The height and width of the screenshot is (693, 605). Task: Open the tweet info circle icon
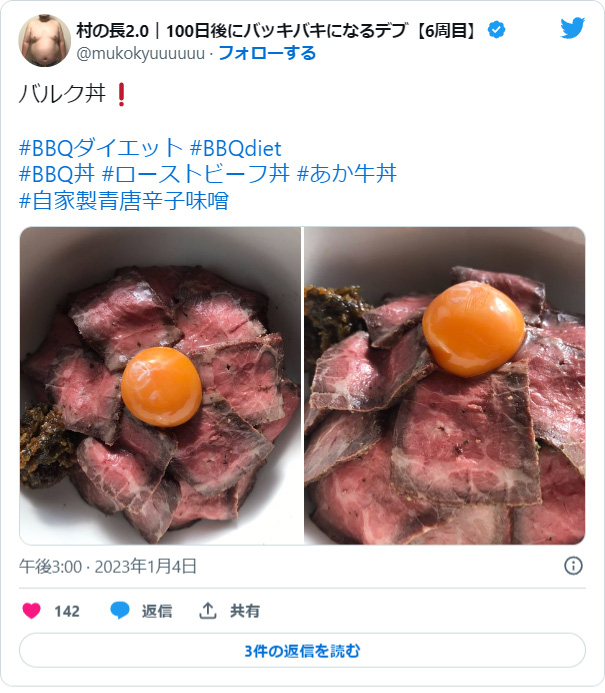coord(573,566)
